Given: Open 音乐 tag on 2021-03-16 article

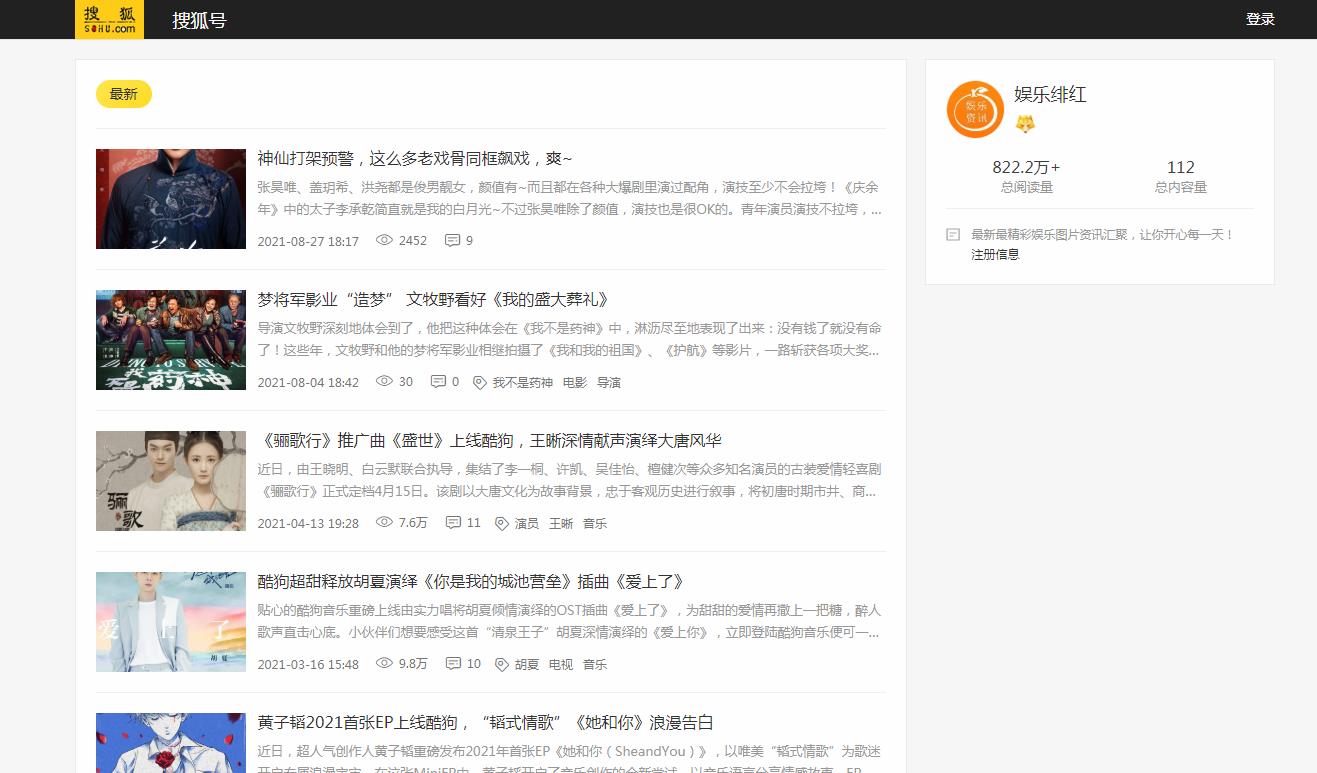Looking at the screenshot, I should (595, 664).
